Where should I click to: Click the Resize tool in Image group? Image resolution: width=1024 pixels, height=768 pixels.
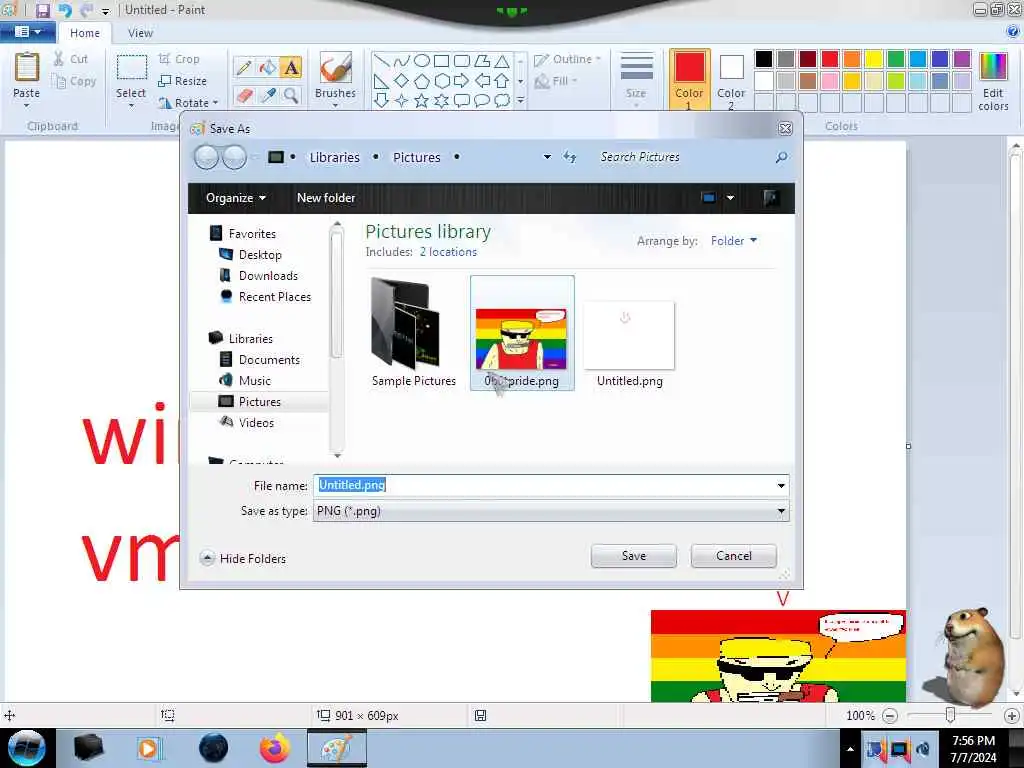[x=183, y=81]
